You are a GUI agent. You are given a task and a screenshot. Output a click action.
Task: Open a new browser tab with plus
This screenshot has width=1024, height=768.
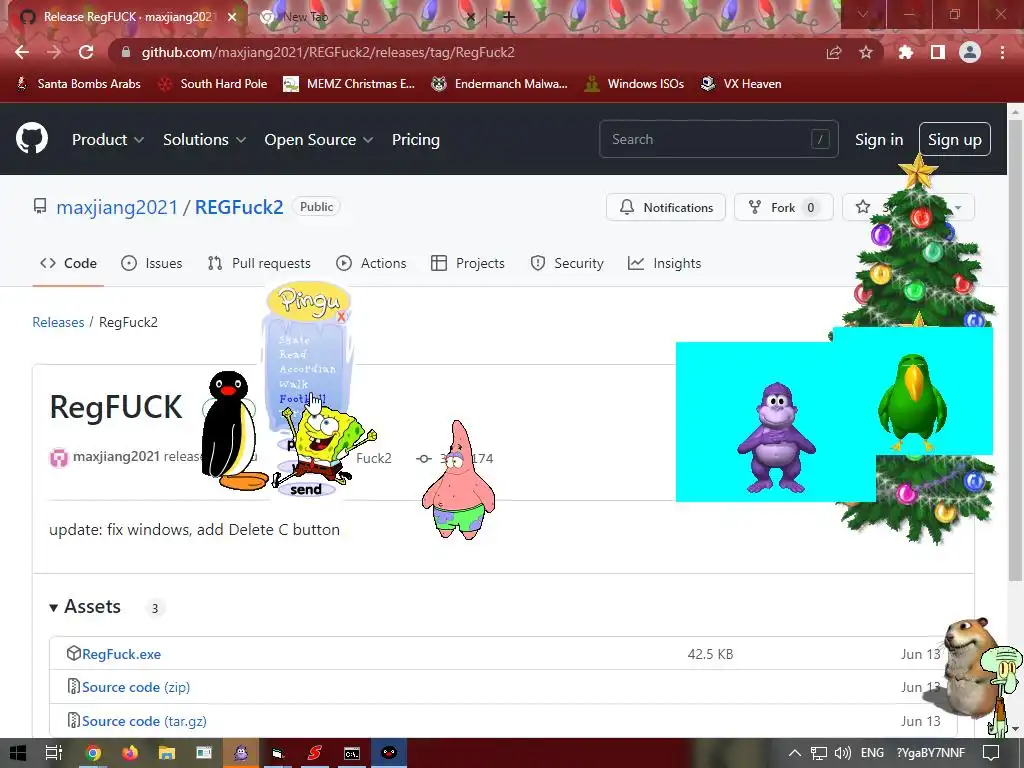click(x=509, y=18)
